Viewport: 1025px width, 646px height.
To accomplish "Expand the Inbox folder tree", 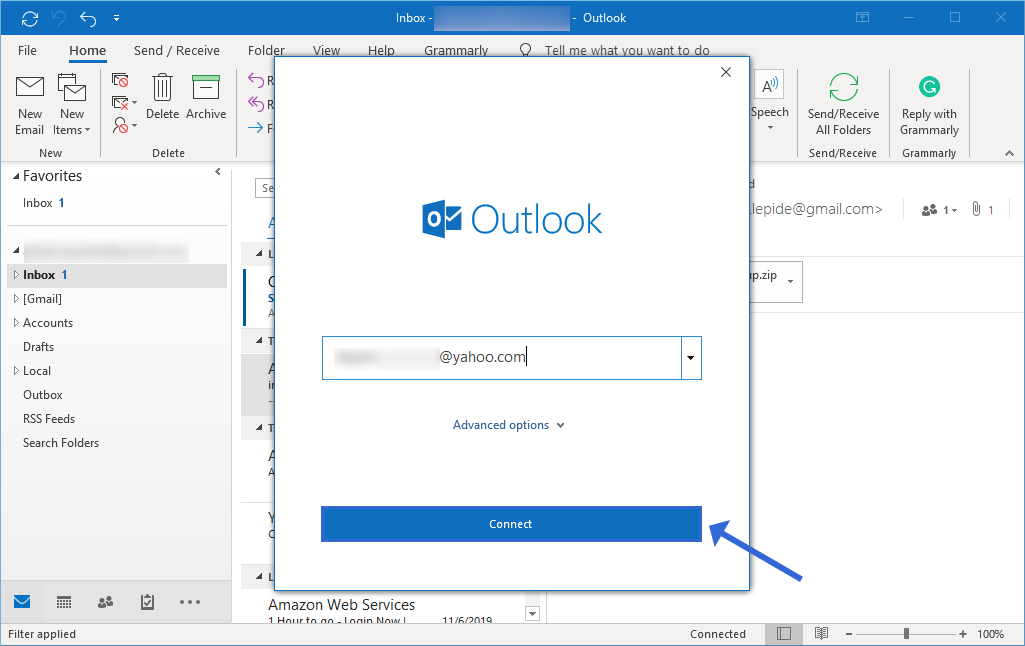I will tap(16, 275).
